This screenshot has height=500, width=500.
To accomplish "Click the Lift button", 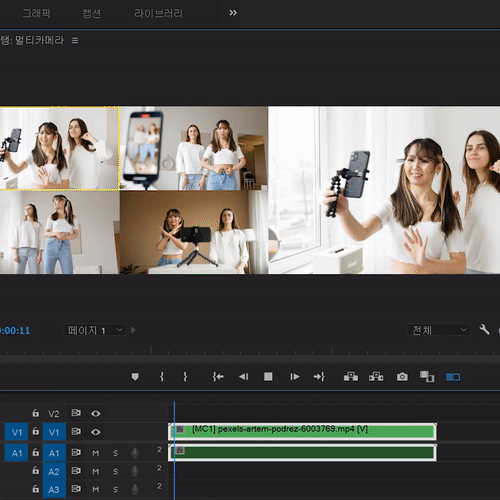I will pyautogui.click(x=351, y=377).
